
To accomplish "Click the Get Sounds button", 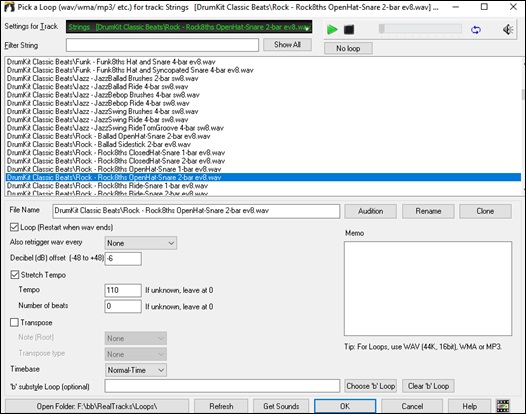I will point(281,406).
